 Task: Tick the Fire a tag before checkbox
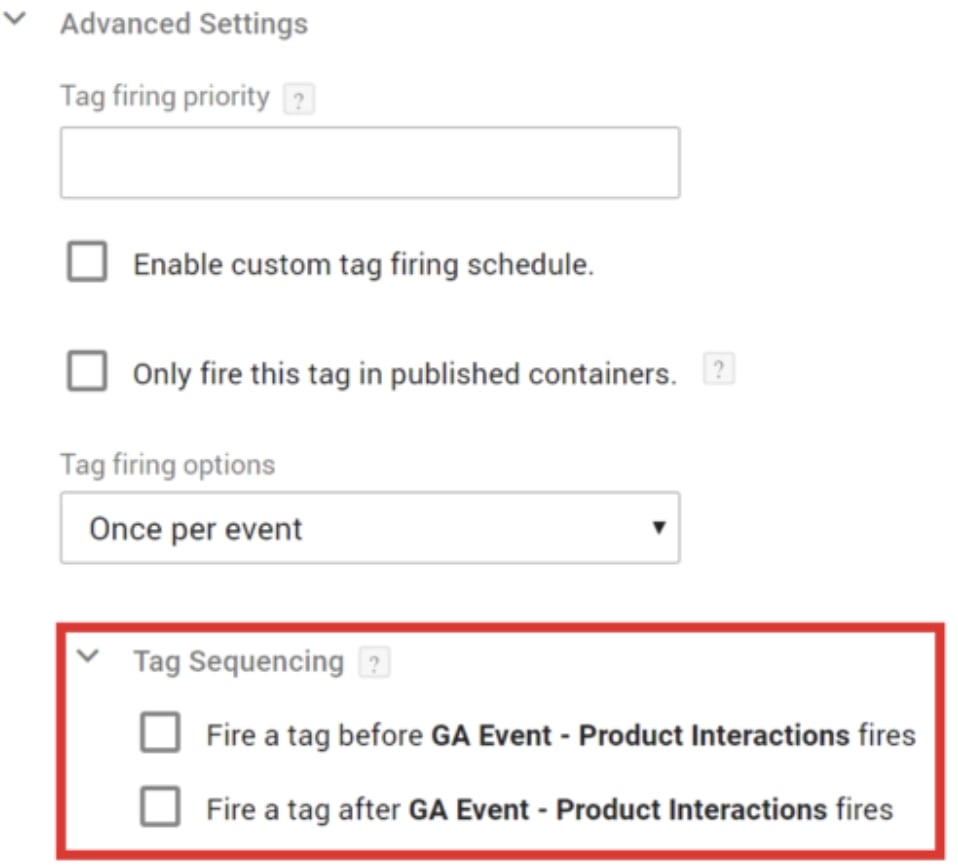(160, 732)
